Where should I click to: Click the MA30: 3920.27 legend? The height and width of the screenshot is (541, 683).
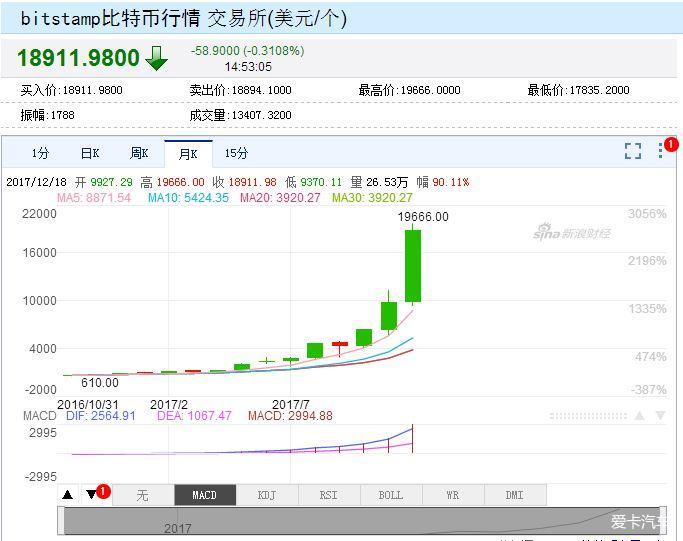point(372,198)
